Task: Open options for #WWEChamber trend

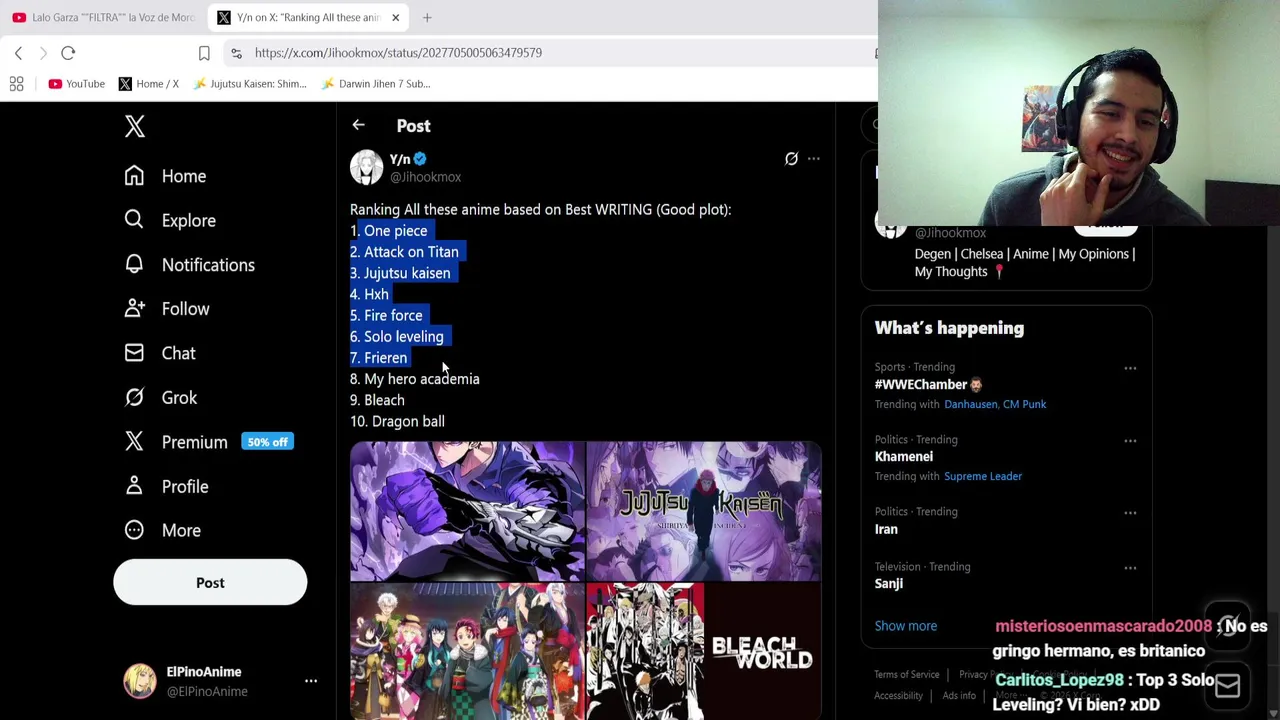Action: (x=1130, y=368)
